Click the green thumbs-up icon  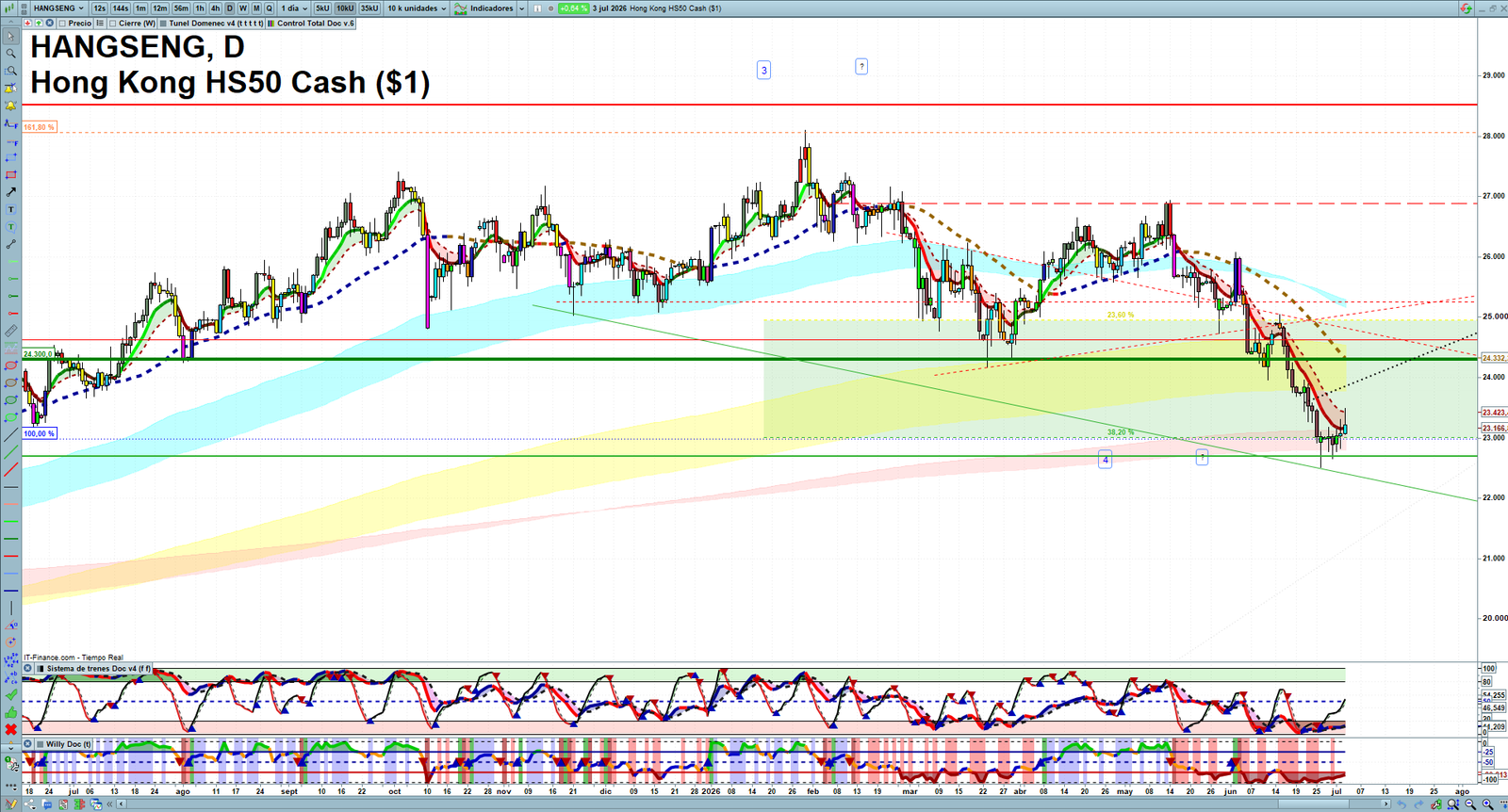(10, 711)
